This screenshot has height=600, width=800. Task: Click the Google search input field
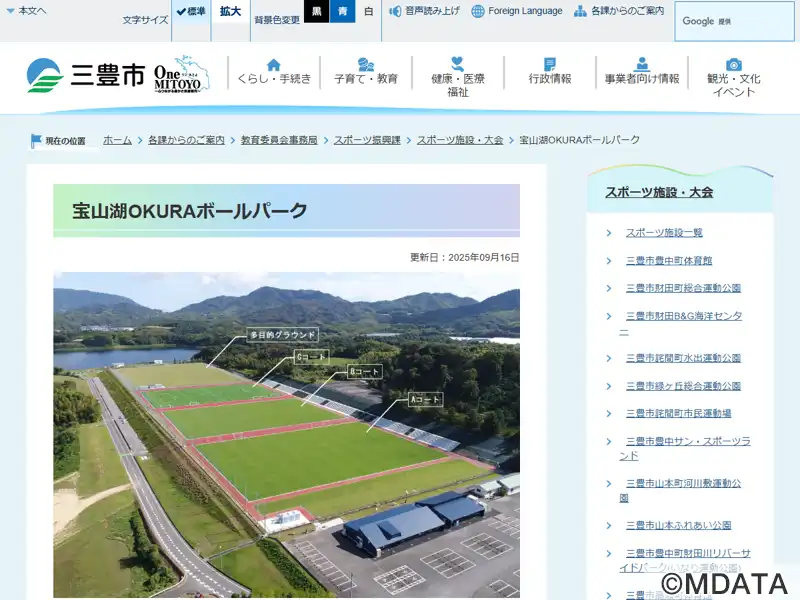(x=734, y=21)
